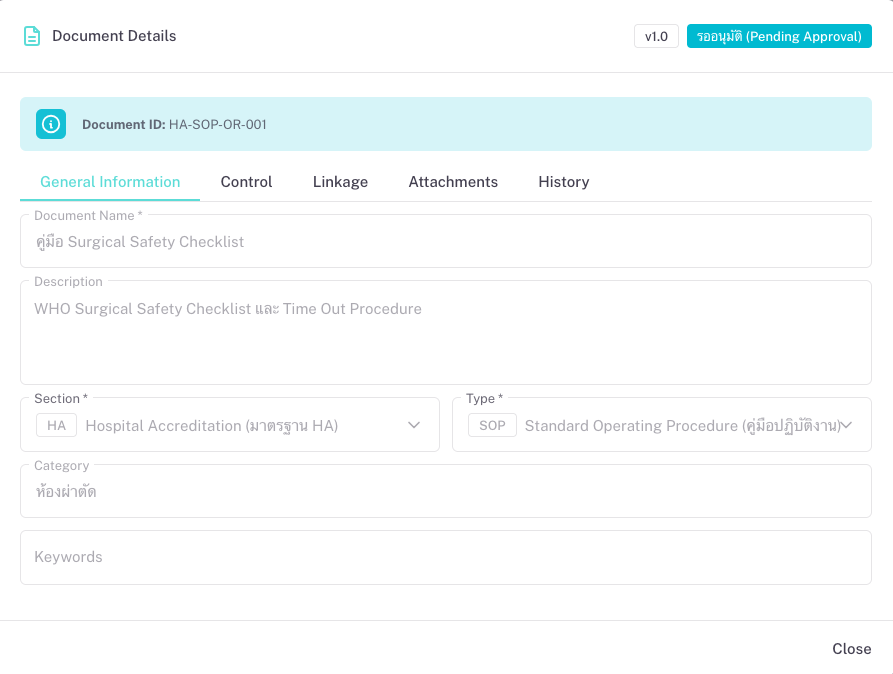Focus the Description text area

pyautogui.click(x=445, y=335)
